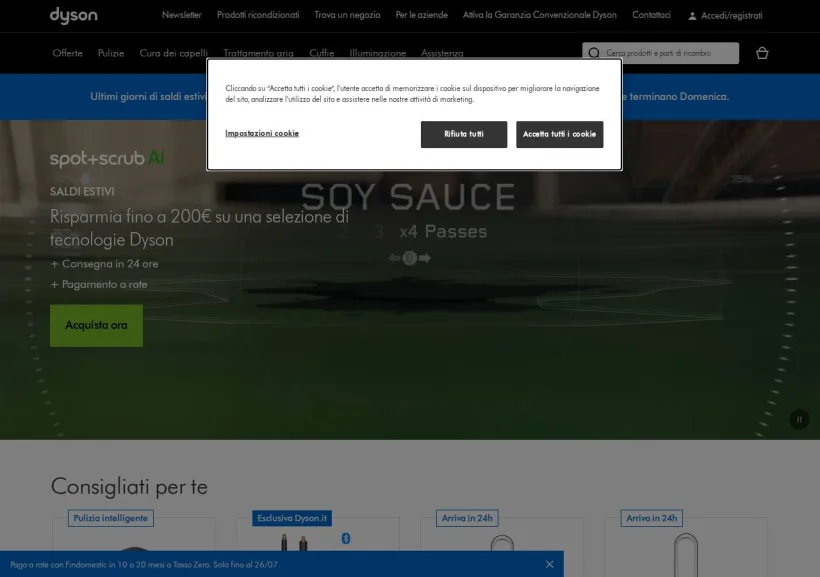Image resolution: width=820 pixels, height=577 pixels.
Task: Activate Garanzia Convenzionale Dyson link
Action: (x=540, y=15)
